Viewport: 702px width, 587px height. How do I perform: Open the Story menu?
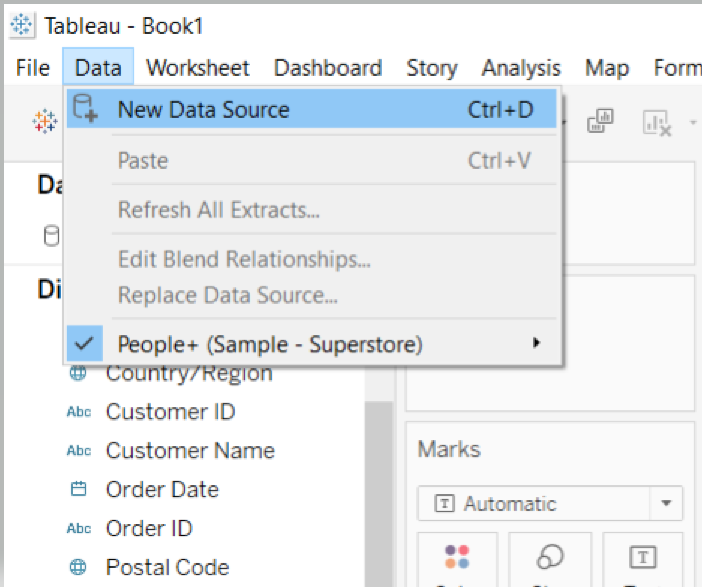pos(432,68)
